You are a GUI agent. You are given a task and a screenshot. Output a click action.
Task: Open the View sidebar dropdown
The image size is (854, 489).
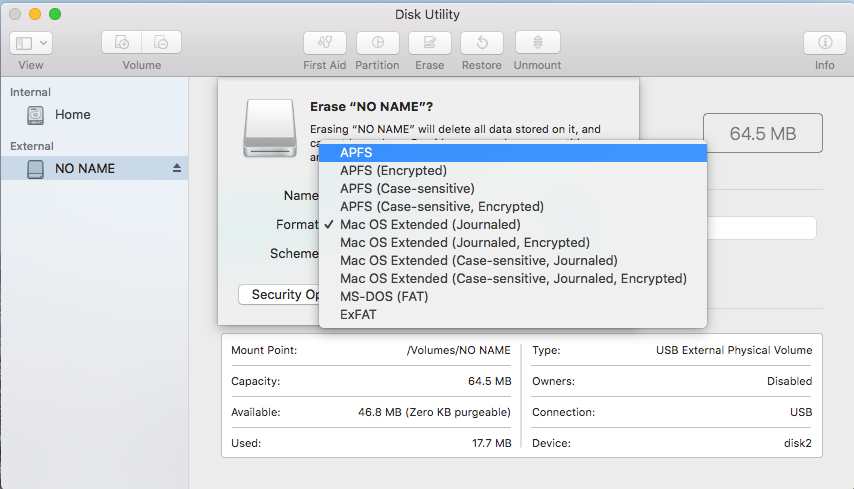click(x=31, y=43)
